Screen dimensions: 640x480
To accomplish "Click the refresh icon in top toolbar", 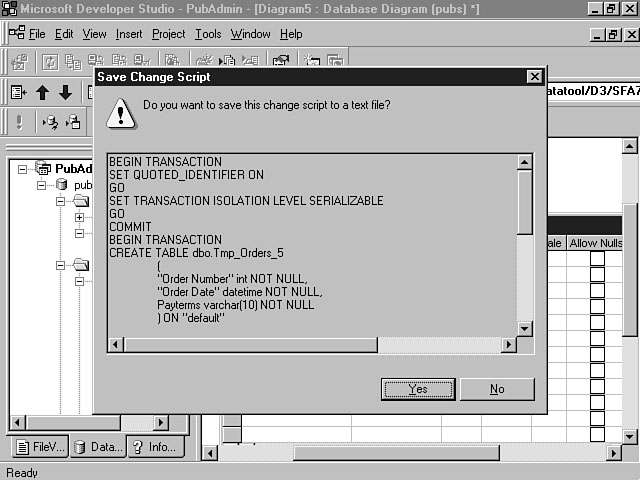I will [x=50, y=63].
